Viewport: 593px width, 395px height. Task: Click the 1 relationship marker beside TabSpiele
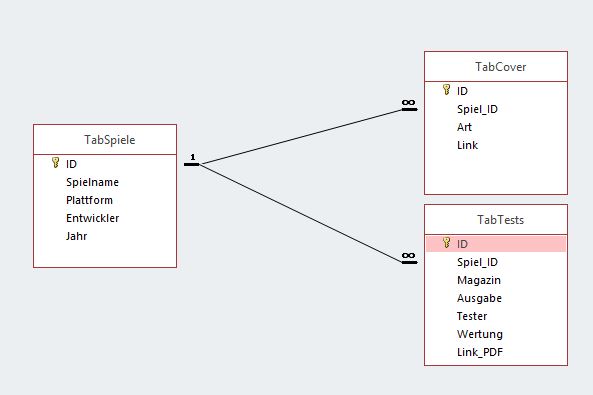coord(193,157)
